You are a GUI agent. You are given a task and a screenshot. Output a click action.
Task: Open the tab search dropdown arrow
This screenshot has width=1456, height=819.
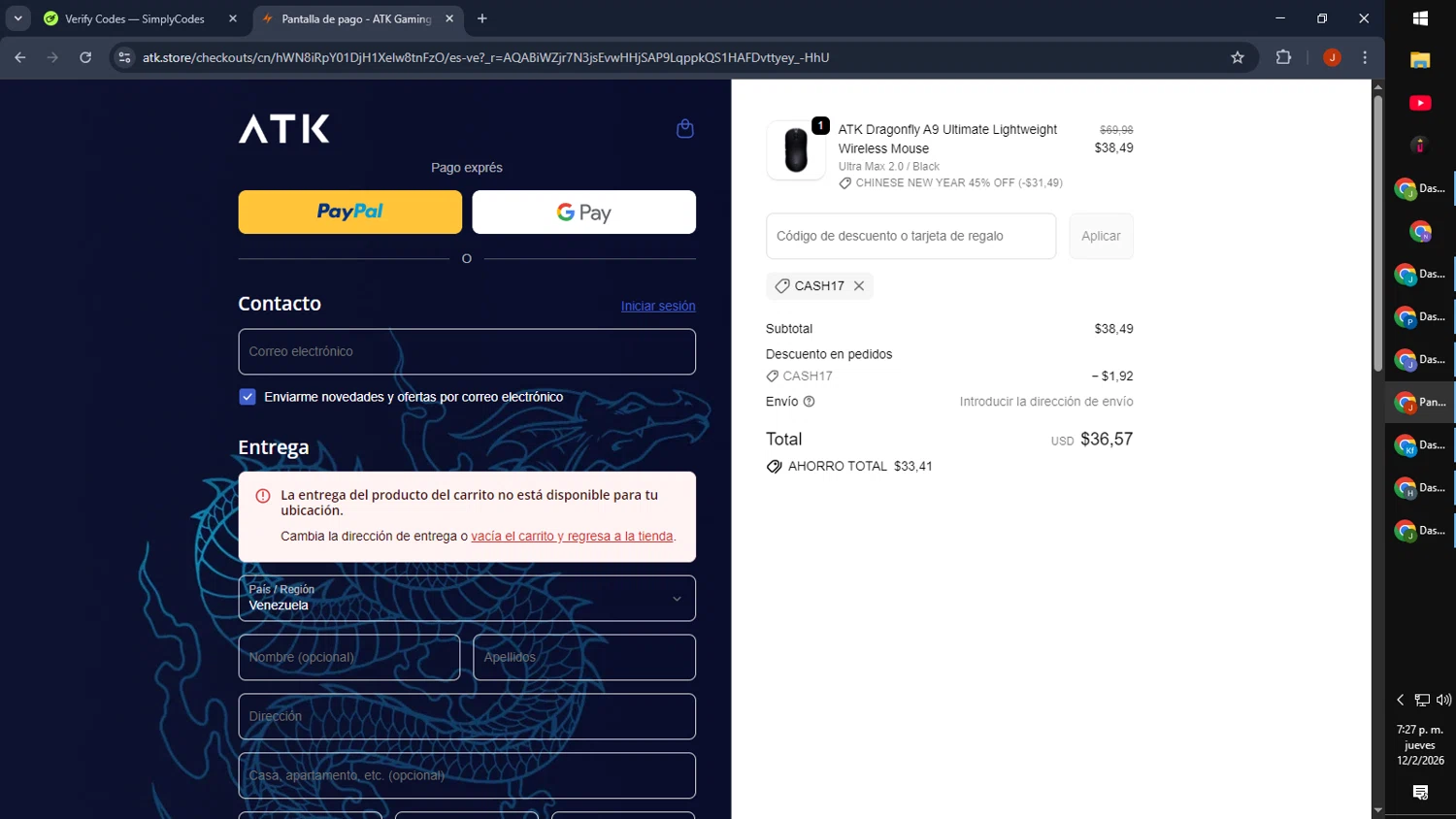pyautogui.click(x=17, y=18)
